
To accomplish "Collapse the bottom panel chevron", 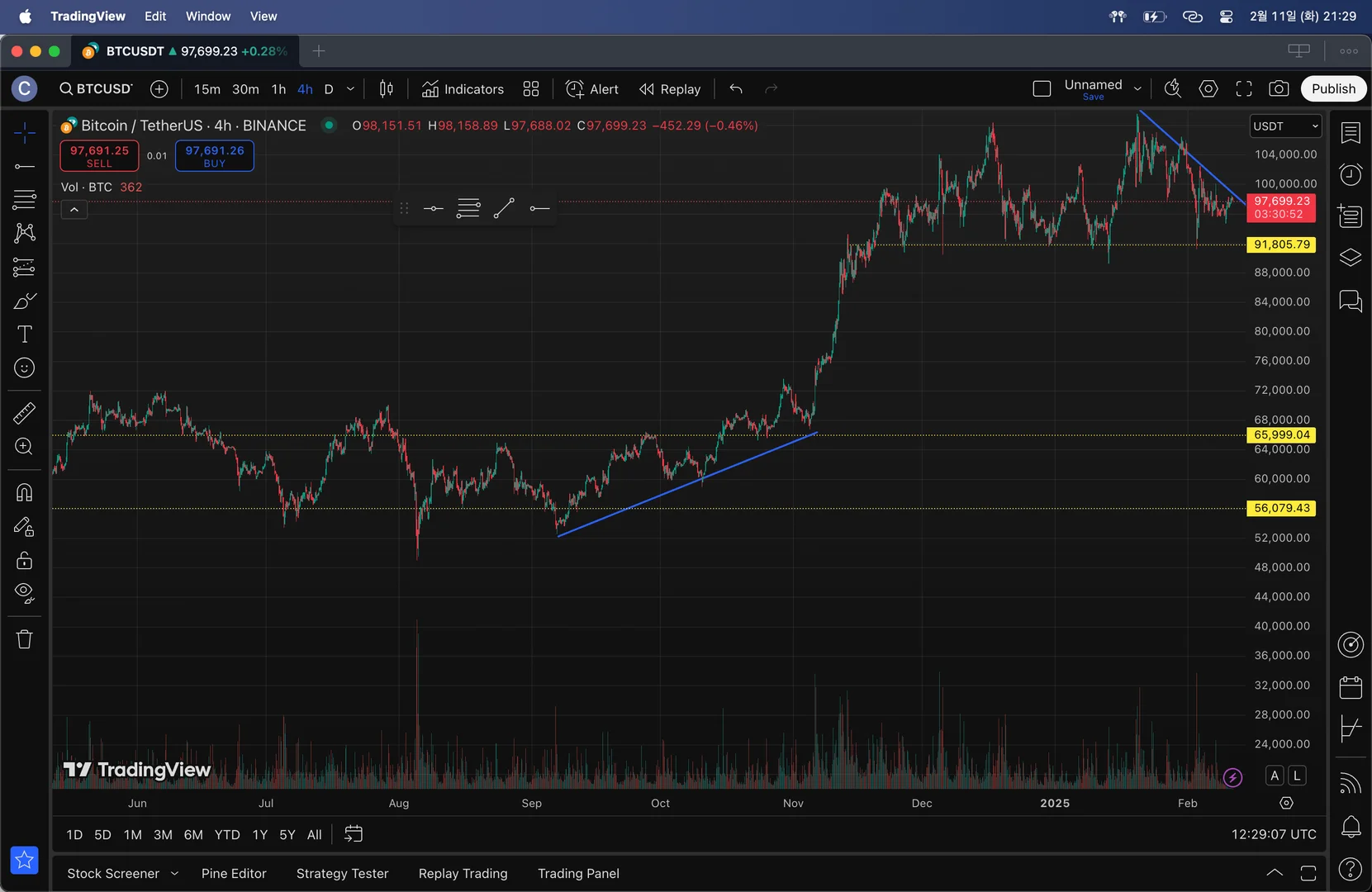I will [x=1275, y=873].
